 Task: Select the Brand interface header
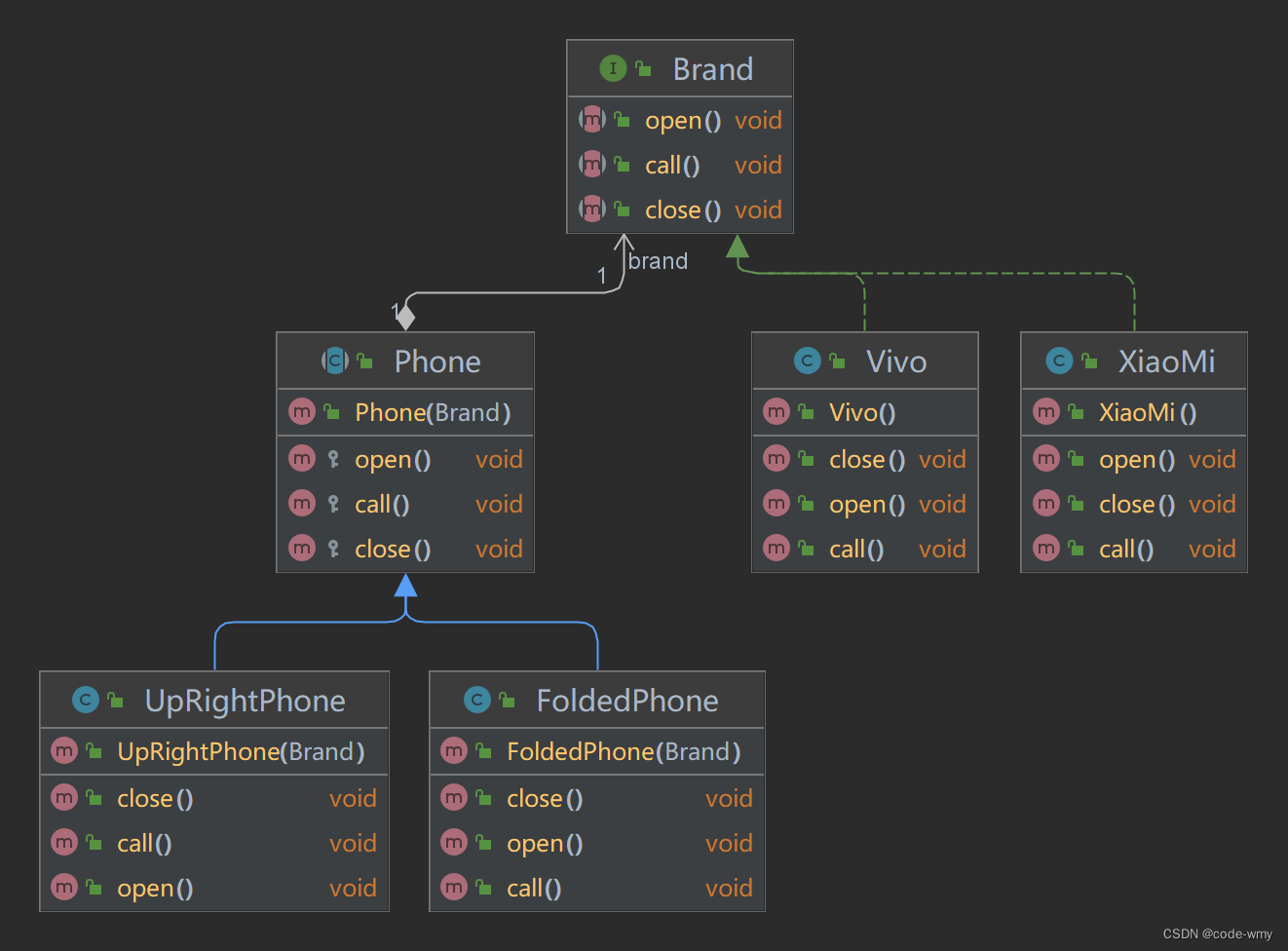[680, 68]
